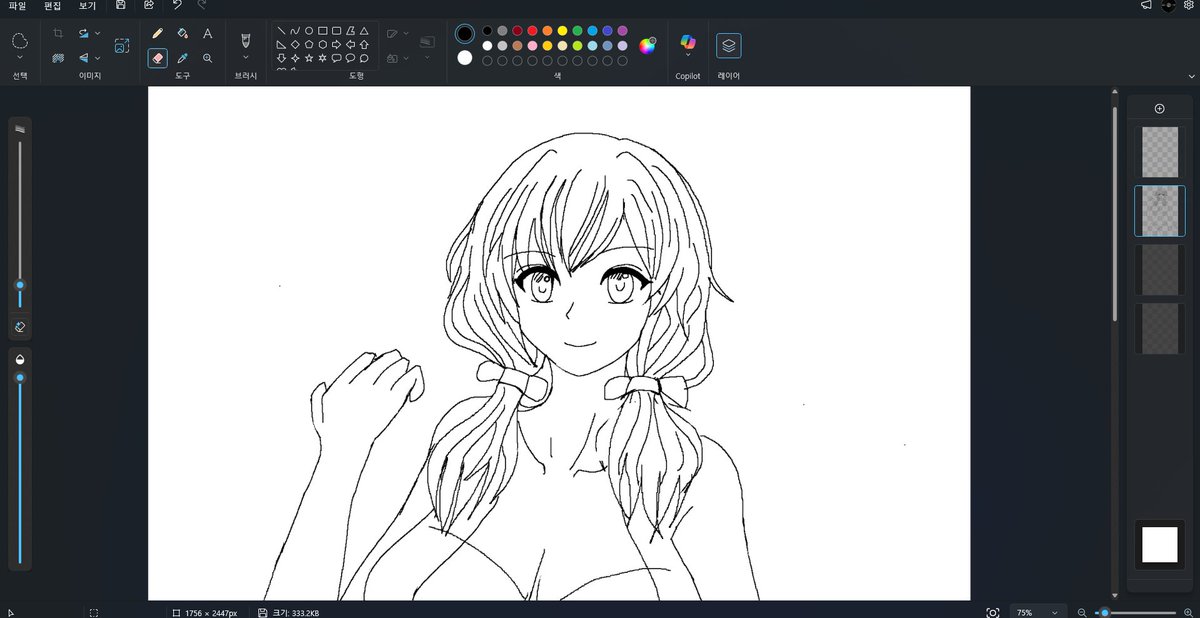Screen dimensions: 1200x618
Task: Click the fit-to-window icon in status bar
Action: [x=992, y=612]
